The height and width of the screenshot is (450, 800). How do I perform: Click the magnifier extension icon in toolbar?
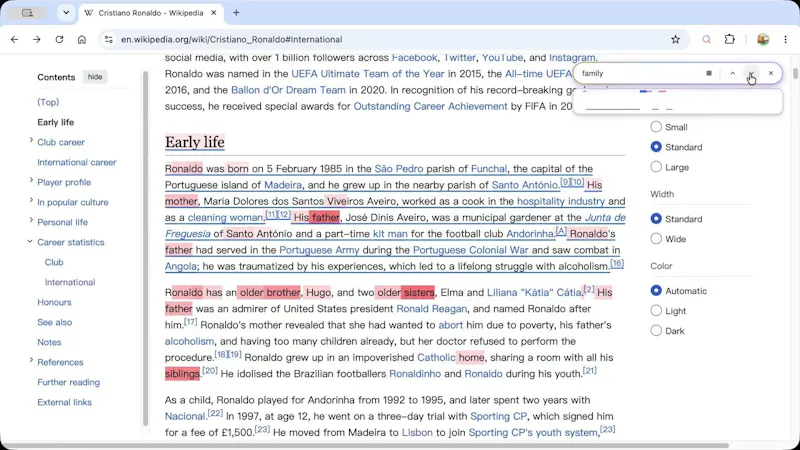click(707, 39)
